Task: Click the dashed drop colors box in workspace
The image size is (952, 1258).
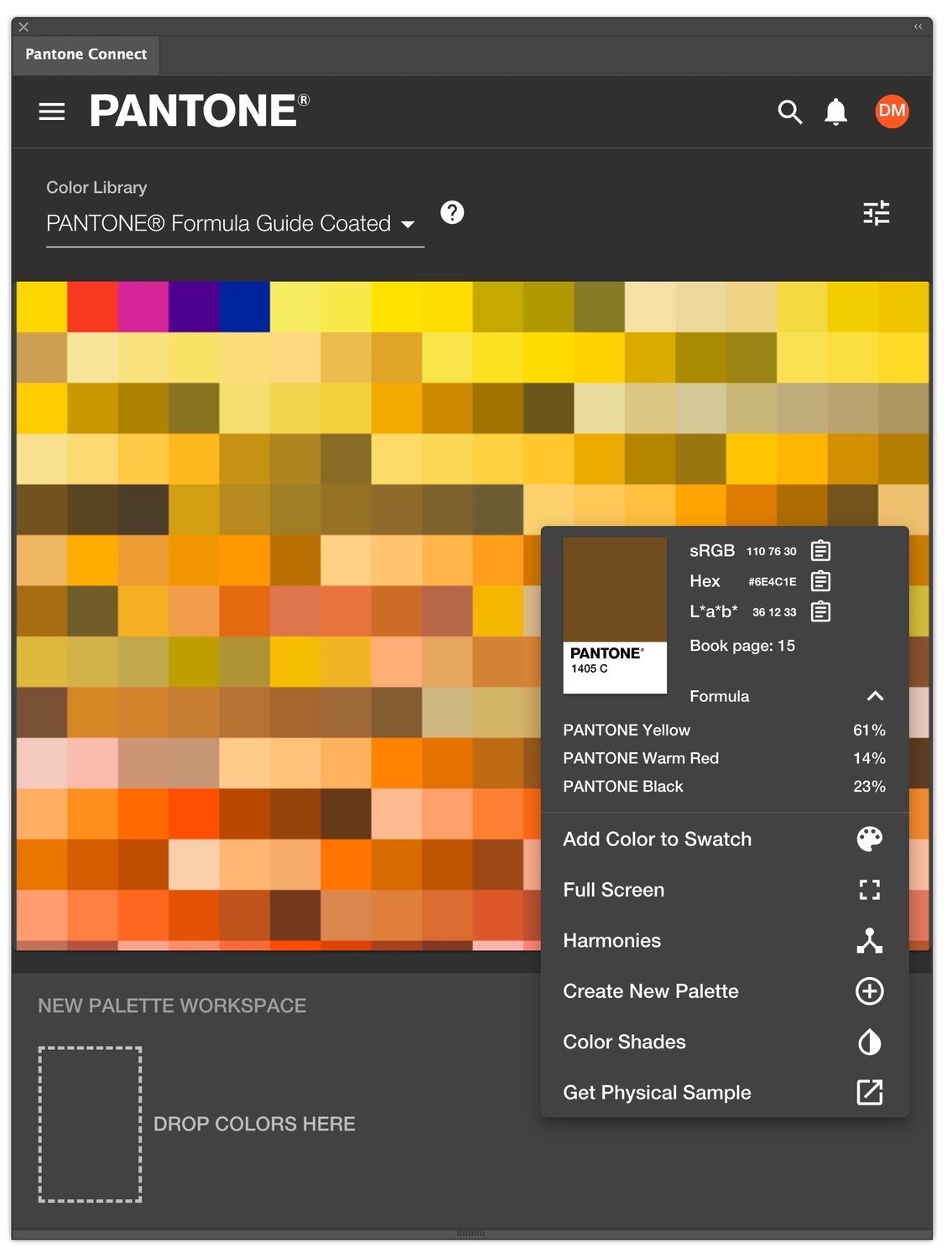Action: (x=90, y=1124)
